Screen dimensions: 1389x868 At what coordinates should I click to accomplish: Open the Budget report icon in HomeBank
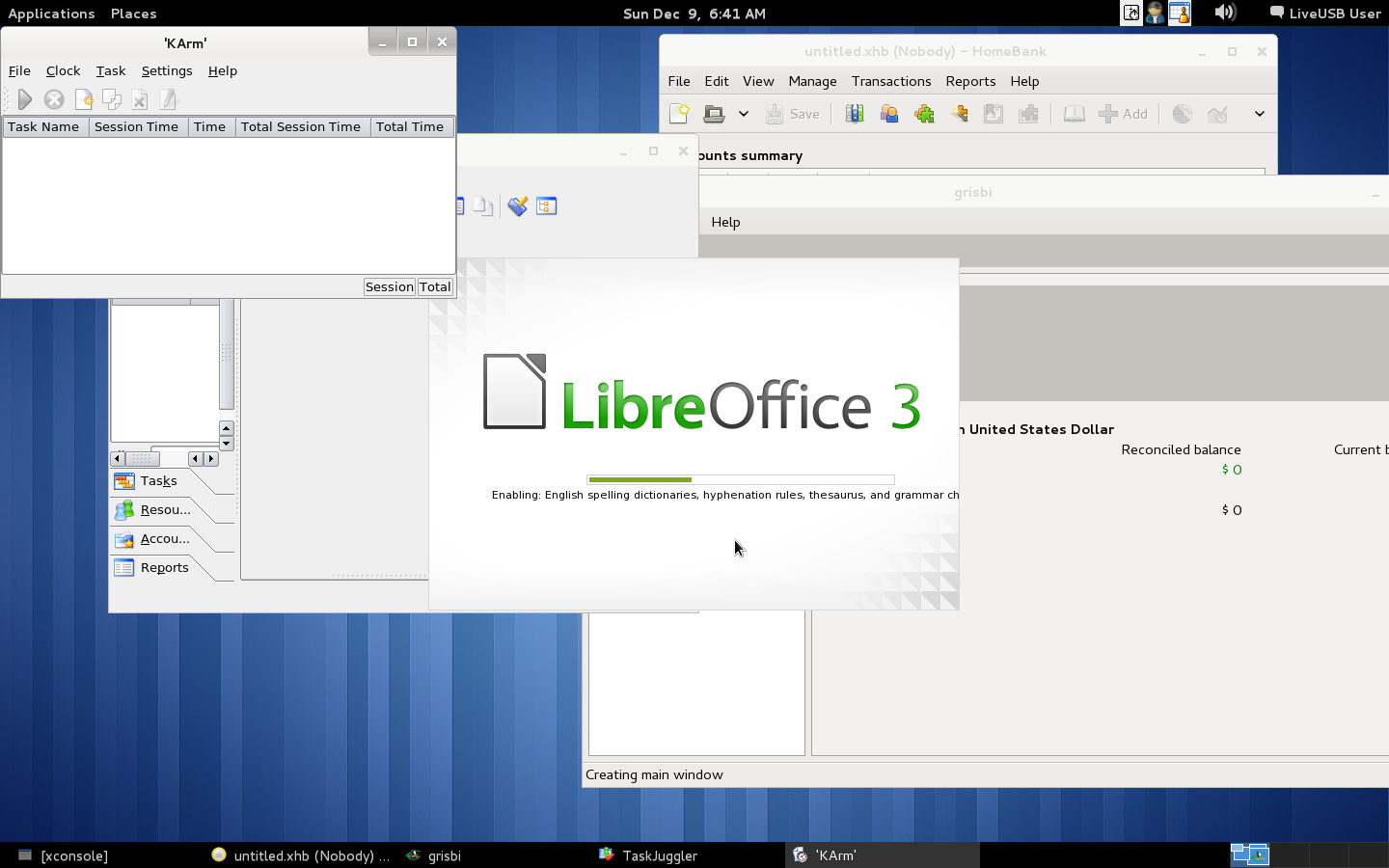coord(1217,114)
